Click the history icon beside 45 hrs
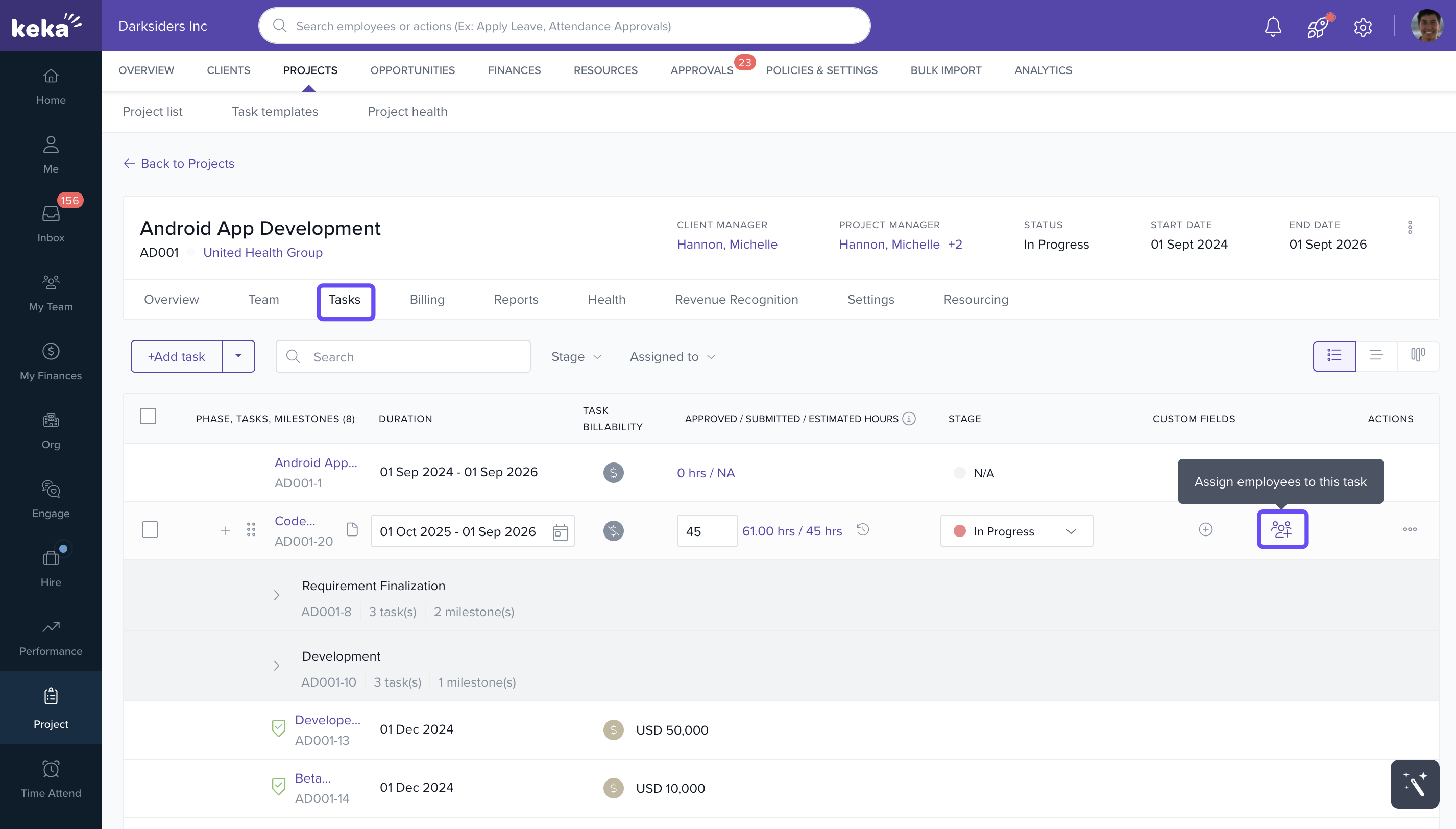Viewport: 1456px width, 829px height. click(x=863, y=529)
